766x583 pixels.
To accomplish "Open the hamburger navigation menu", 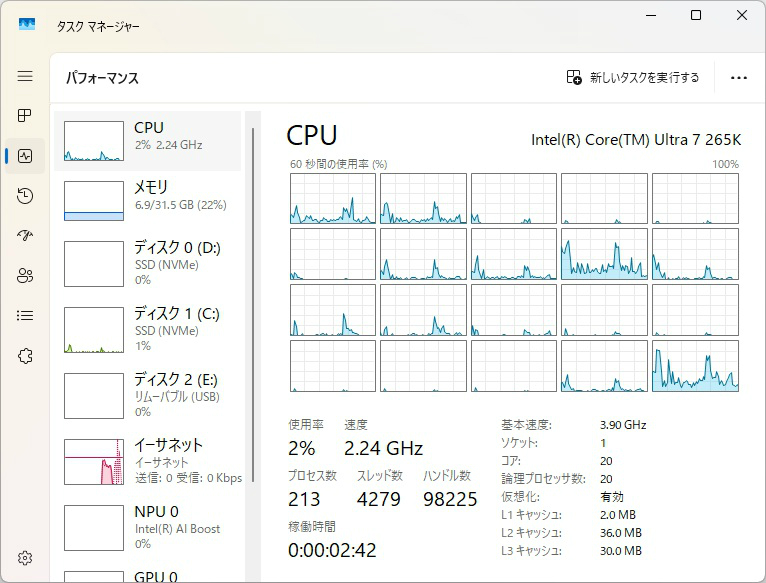I will [x=25, y=76].
